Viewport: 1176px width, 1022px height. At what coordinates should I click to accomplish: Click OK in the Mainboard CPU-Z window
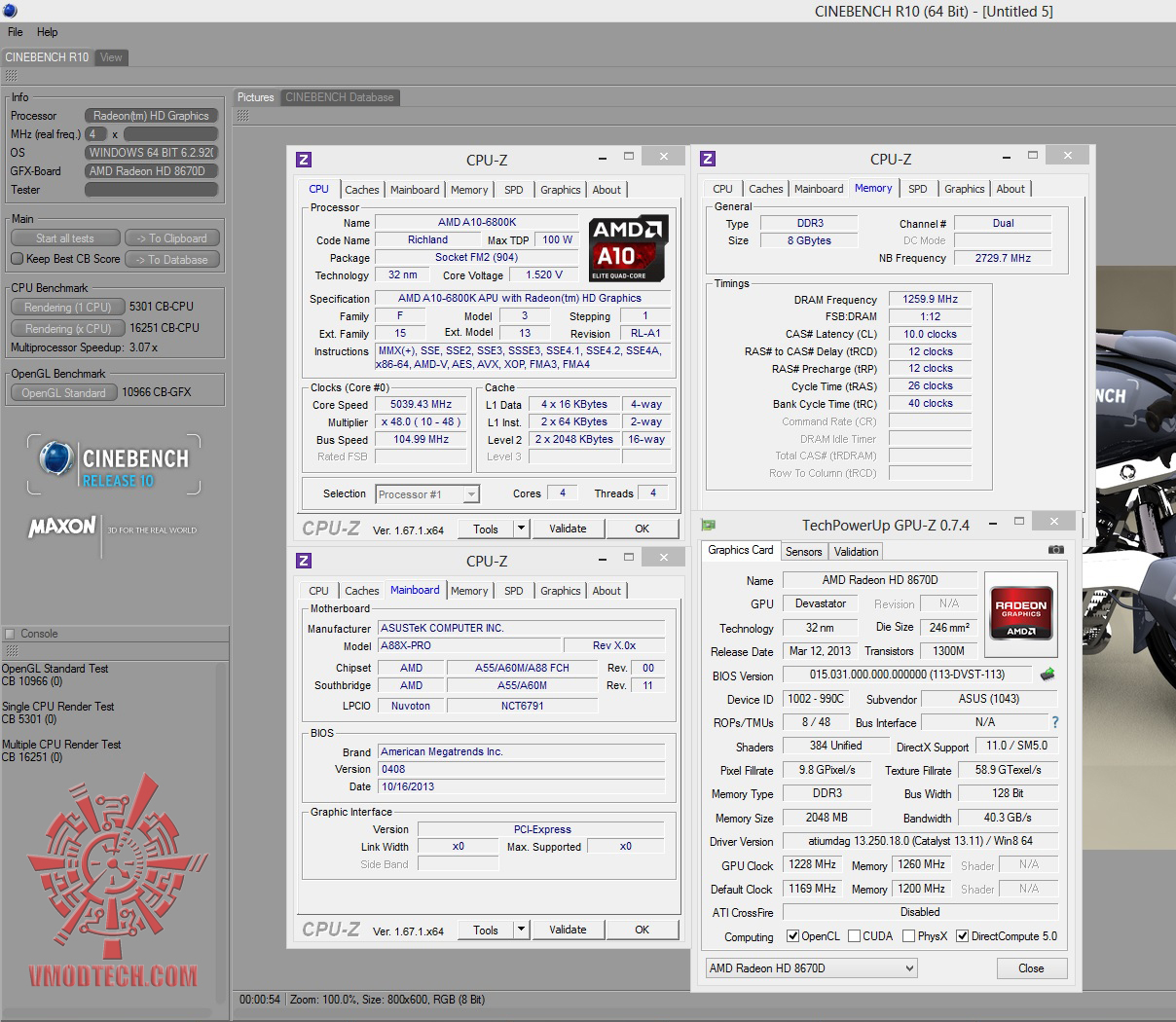pyautogui.click(x=643, y=930)
